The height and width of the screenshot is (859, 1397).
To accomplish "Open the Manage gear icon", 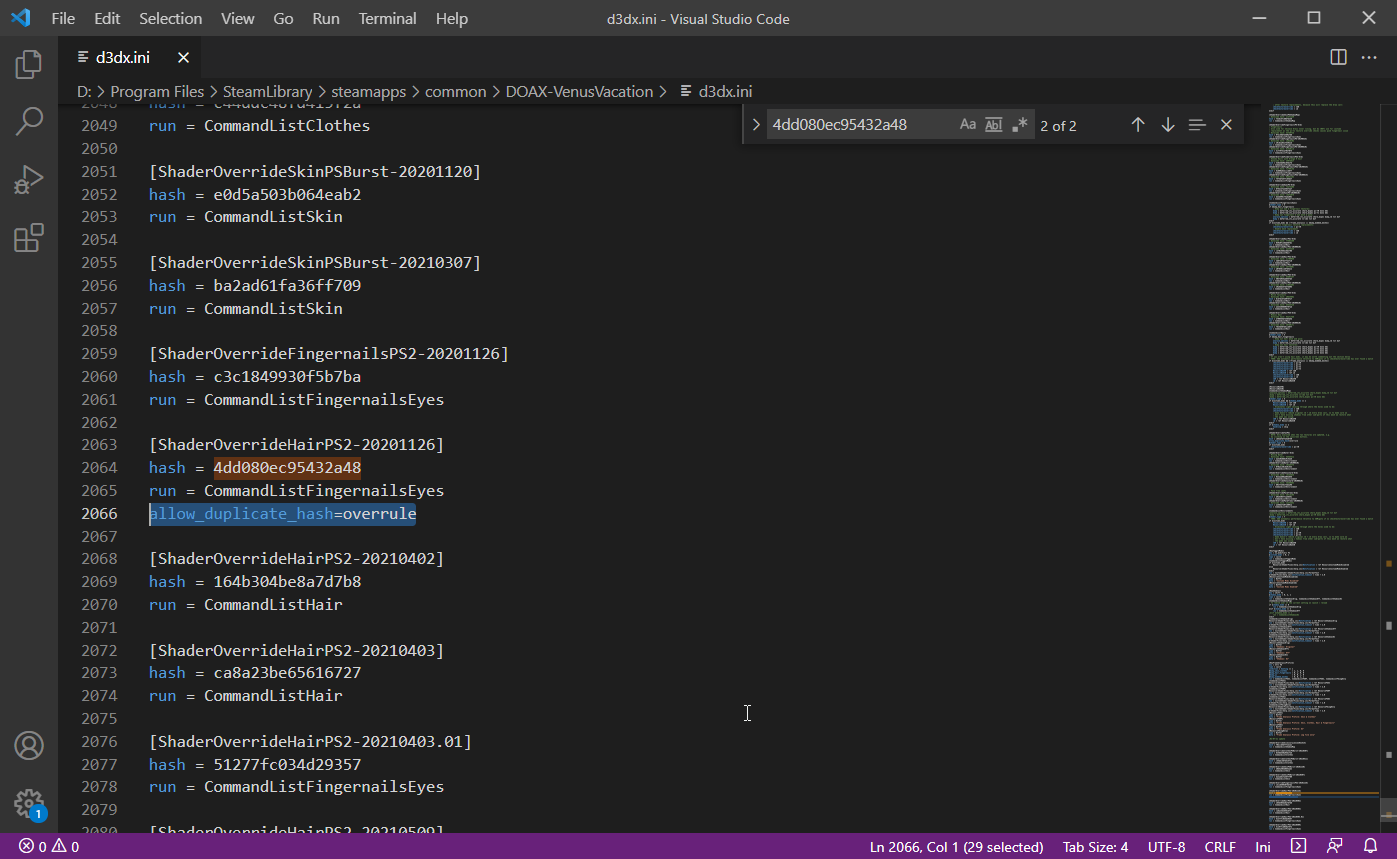I will [x=29, y=803].
